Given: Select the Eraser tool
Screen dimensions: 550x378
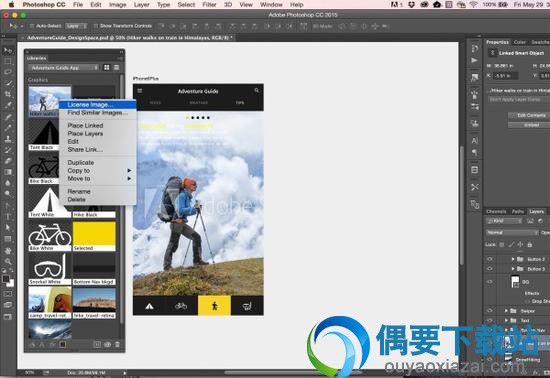Looking at the screenshot, I should click(x=7, y=161).
